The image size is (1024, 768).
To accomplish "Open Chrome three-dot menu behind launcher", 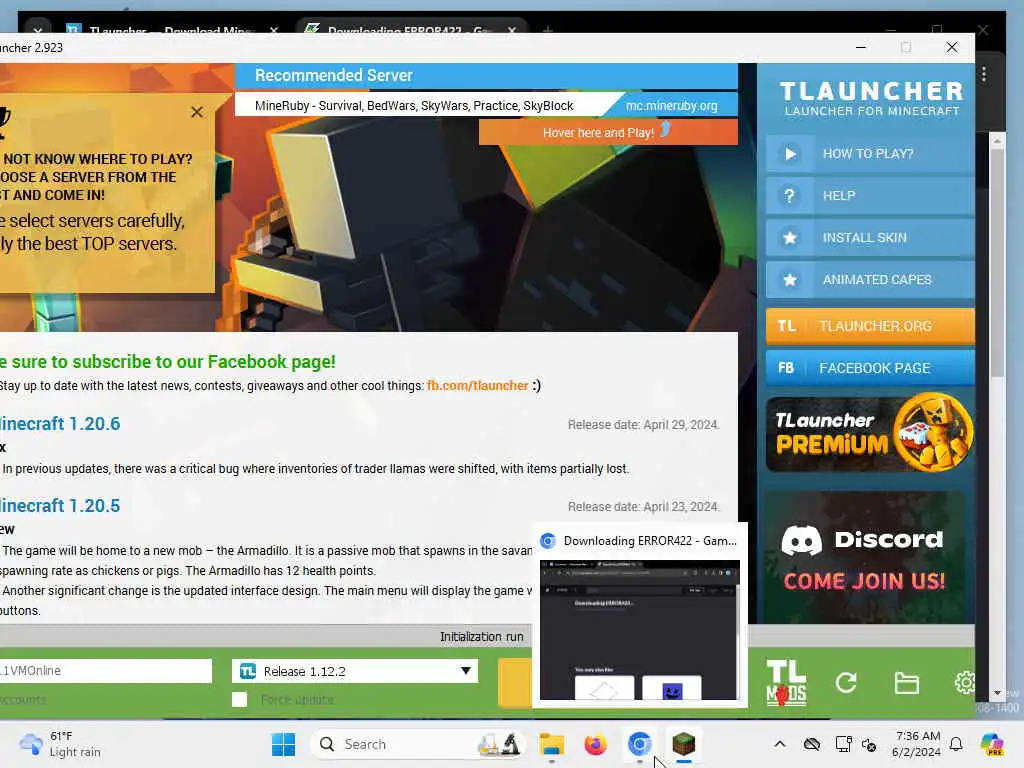I will tap(984, 75).
